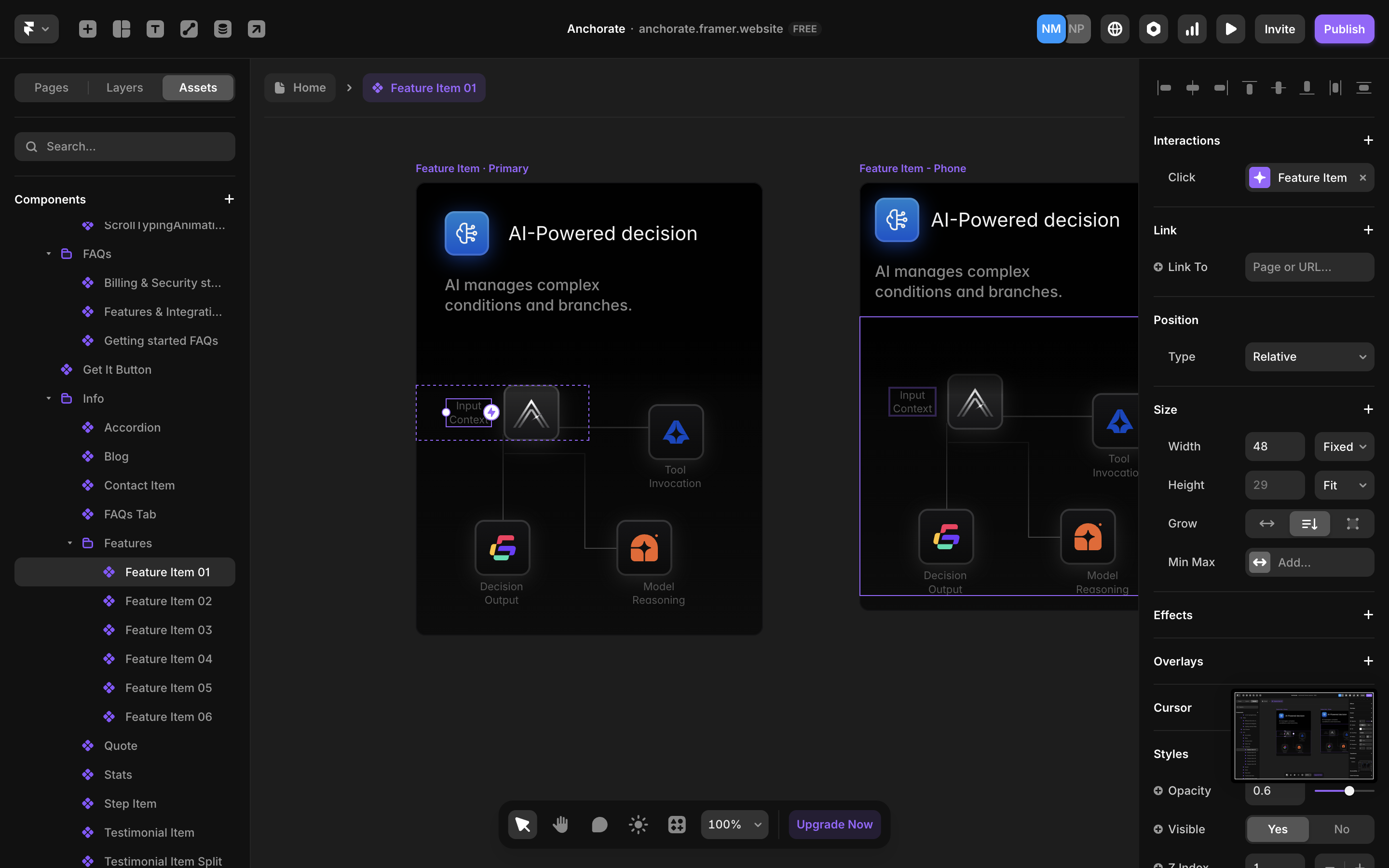This screenshot has width=1389, height=868.
Task: Click the Insert plus icon in top toolbar
Action: pos(87,29)
